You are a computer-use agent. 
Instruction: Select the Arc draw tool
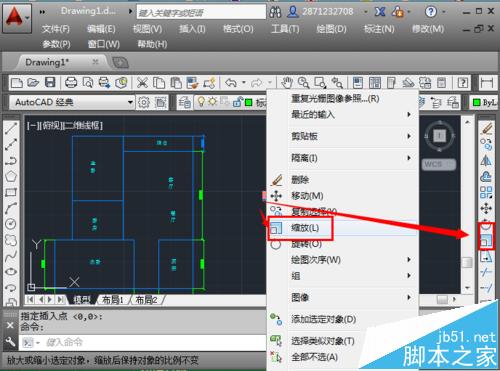tap(11, 208)
